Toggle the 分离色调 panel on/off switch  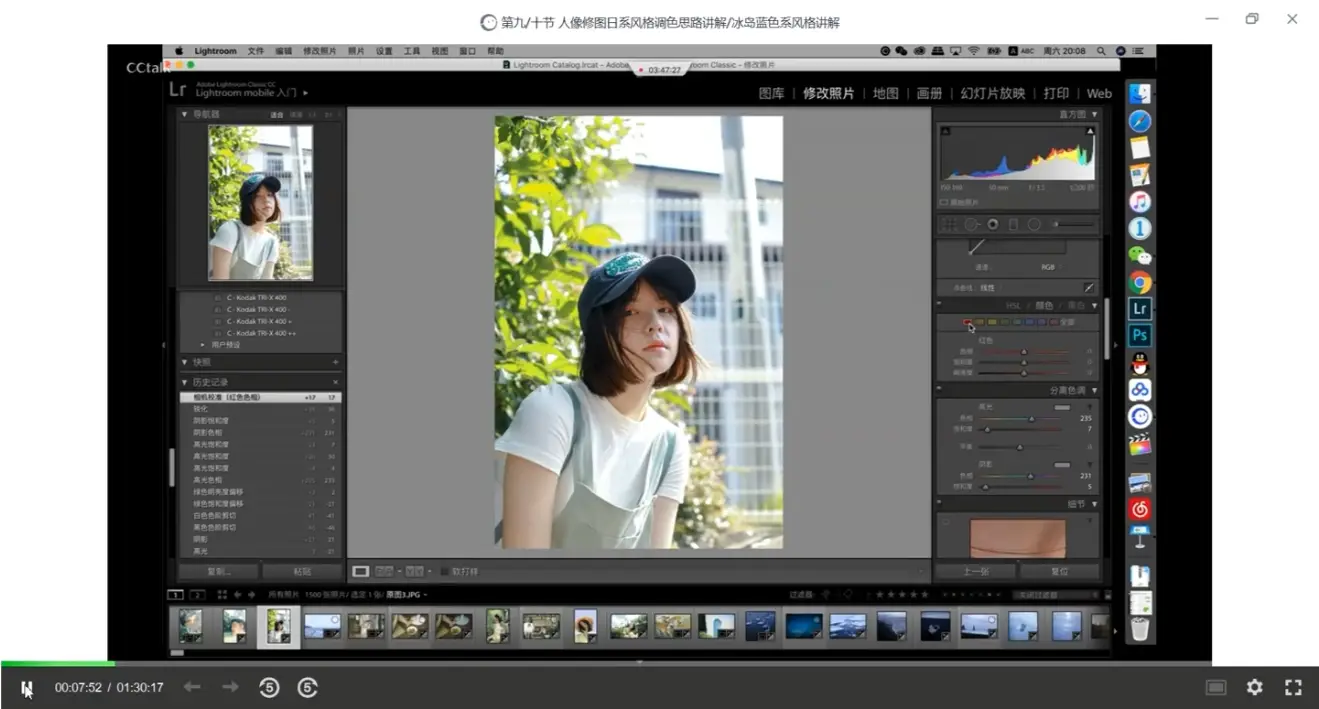[x=940, y=390]
